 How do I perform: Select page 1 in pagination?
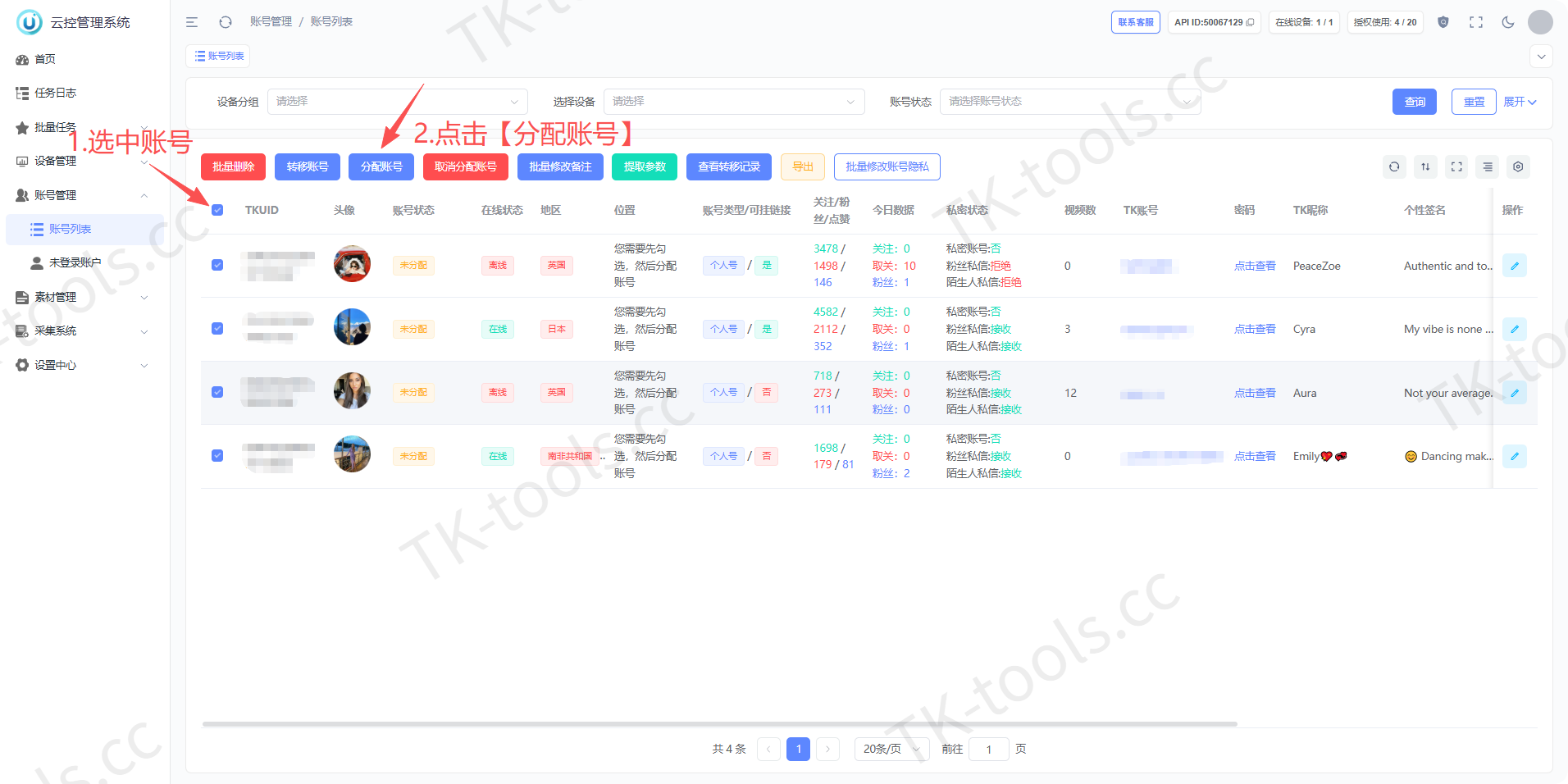[x=798, y=749]
